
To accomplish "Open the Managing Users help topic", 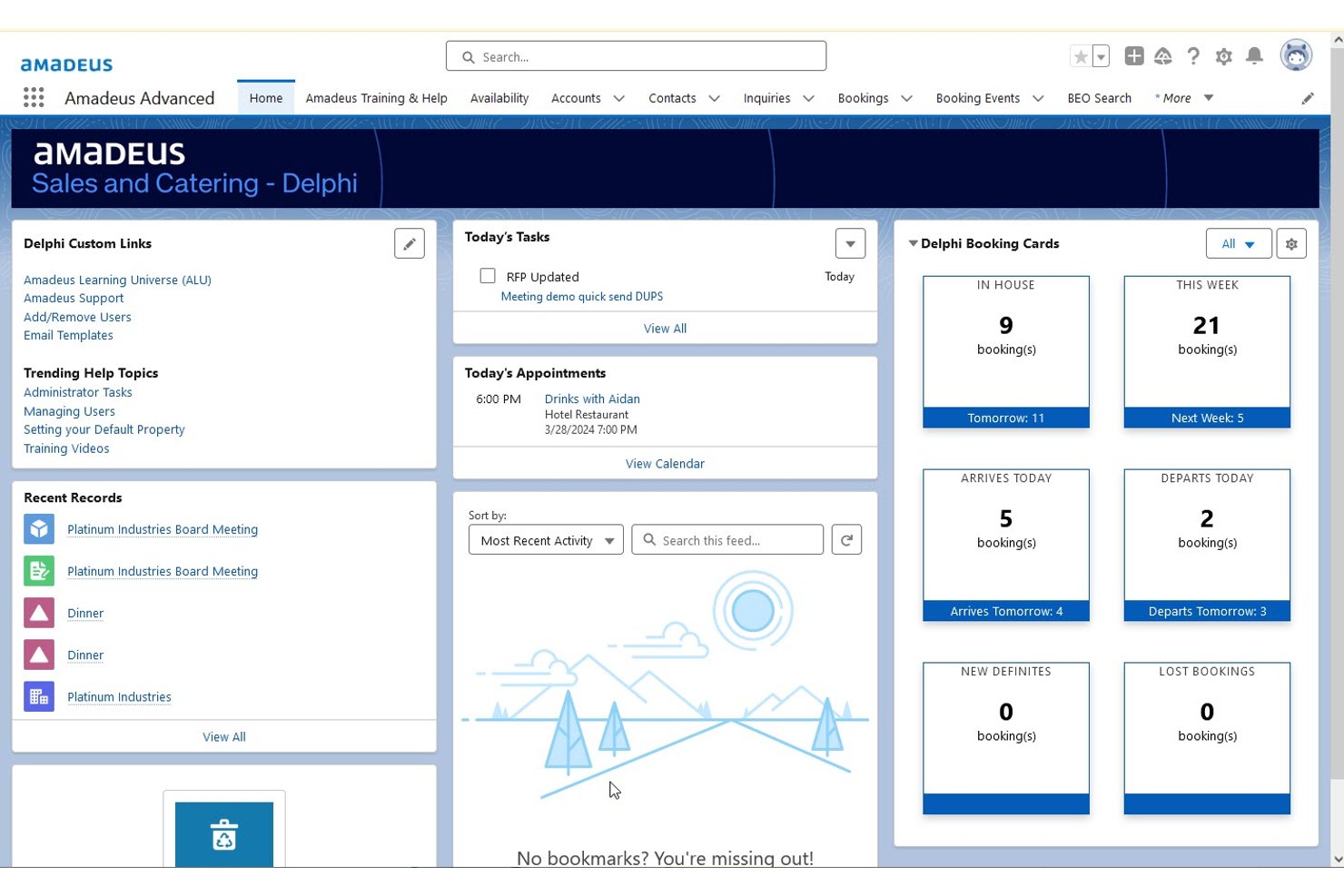I will click(69, 411).
